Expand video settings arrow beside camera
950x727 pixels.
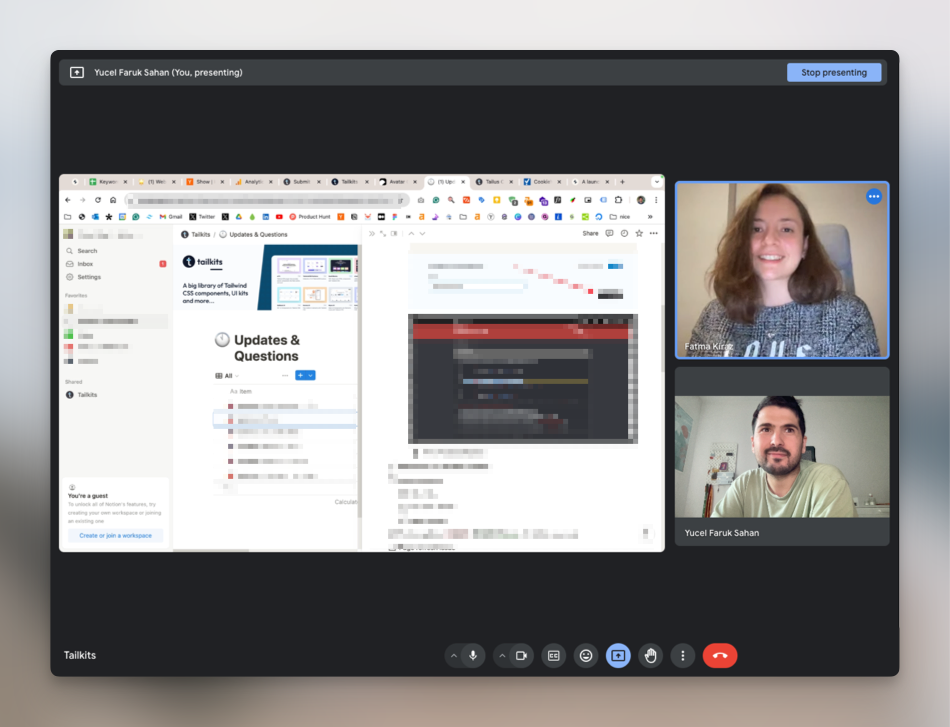tap(502, 656)
